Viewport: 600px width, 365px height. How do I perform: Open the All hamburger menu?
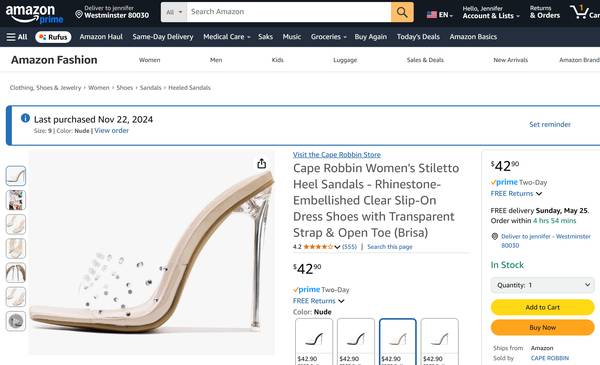tap(17, 37)
